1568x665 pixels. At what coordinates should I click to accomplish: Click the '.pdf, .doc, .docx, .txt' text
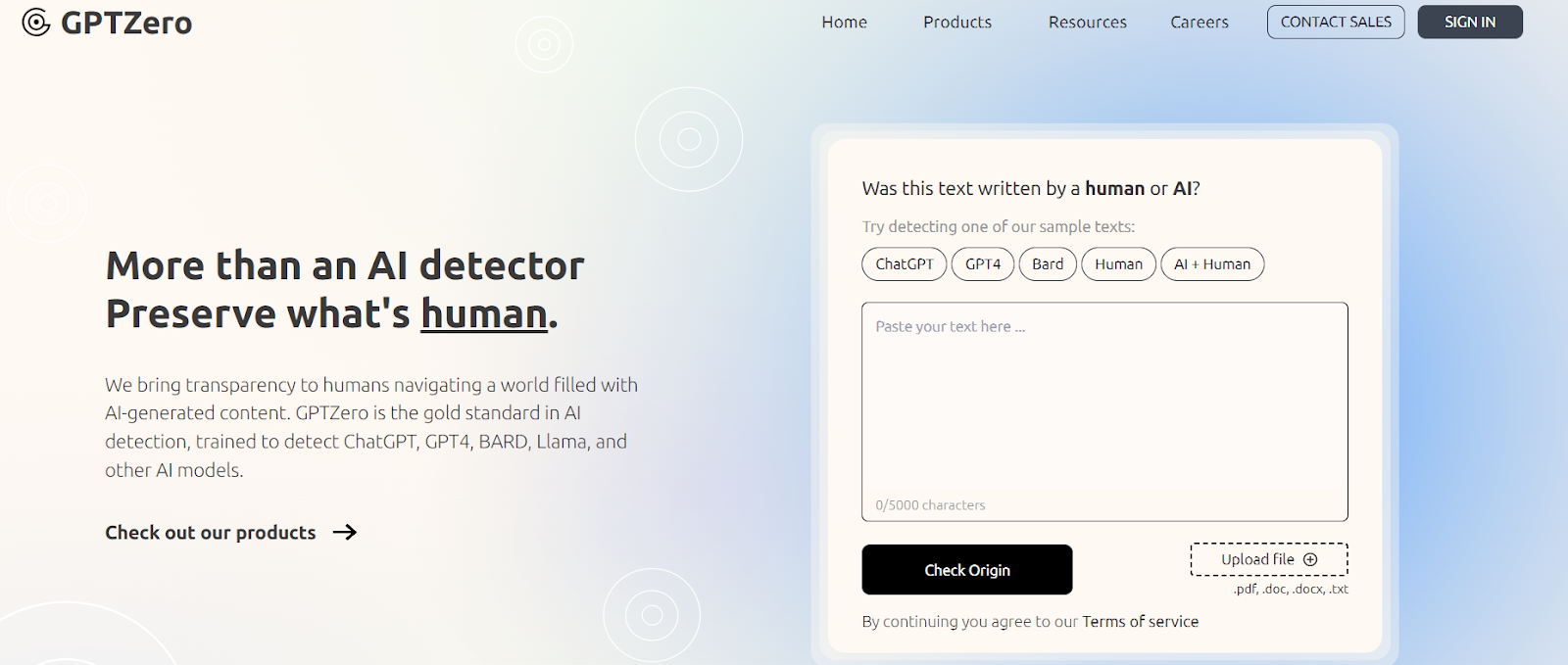coord(1291,590)
